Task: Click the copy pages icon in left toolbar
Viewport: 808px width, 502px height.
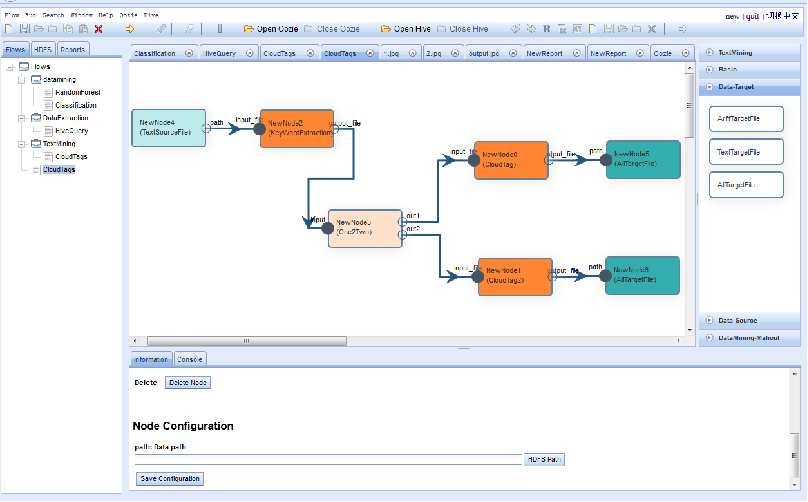Action: pos(68,29)
